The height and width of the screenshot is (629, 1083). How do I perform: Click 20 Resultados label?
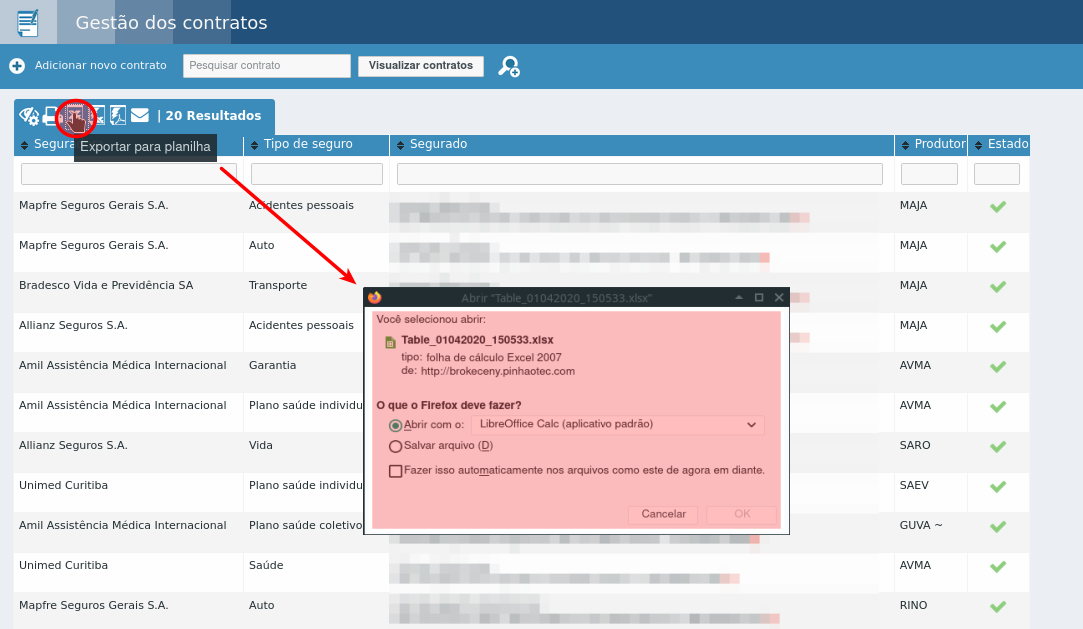point(213,115)
